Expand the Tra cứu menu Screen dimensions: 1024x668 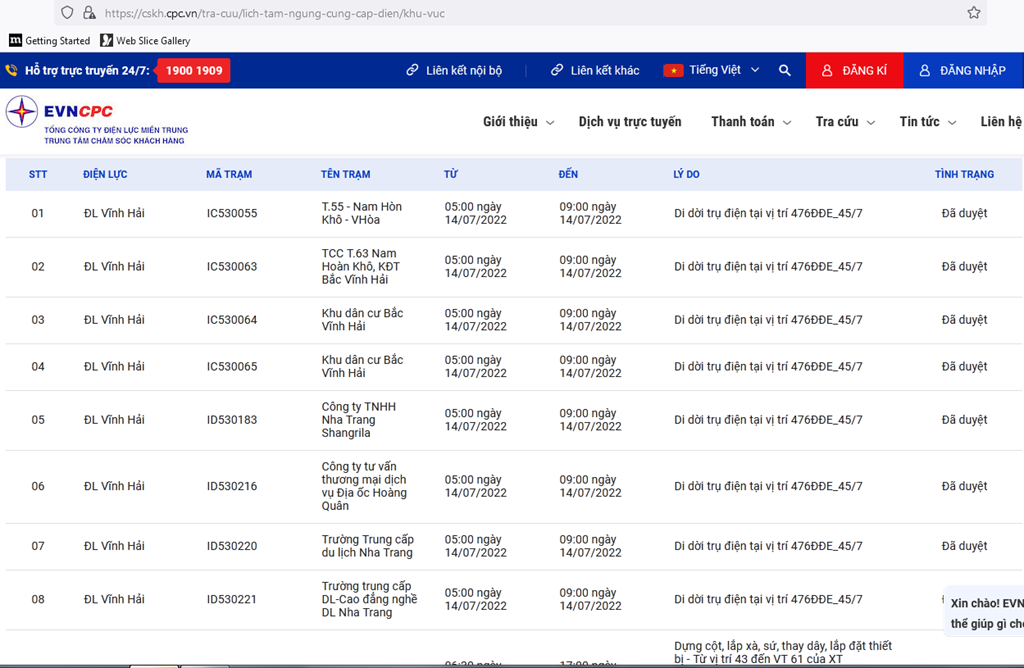(x=845, y=122)
